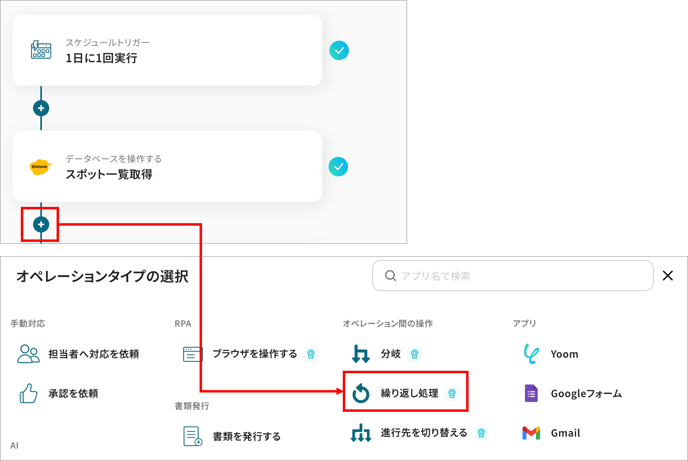This screenshot has width=688, height=461.
Task: Close the operation type selection panel
Action: 667,275
